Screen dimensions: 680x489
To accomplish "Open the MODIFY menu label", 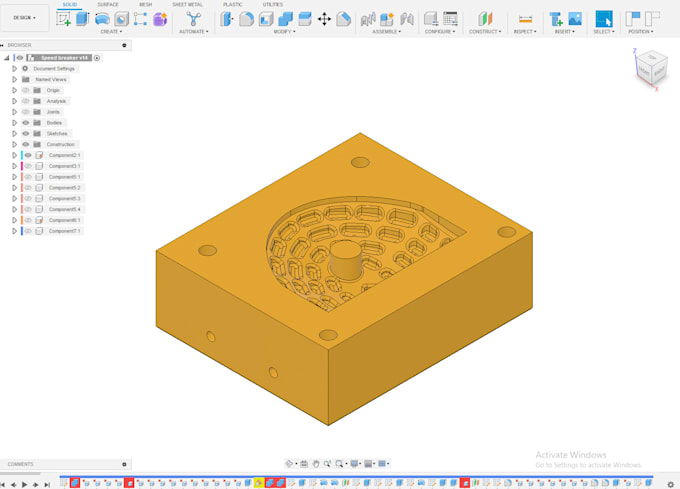I will click(x=284, y=32).
